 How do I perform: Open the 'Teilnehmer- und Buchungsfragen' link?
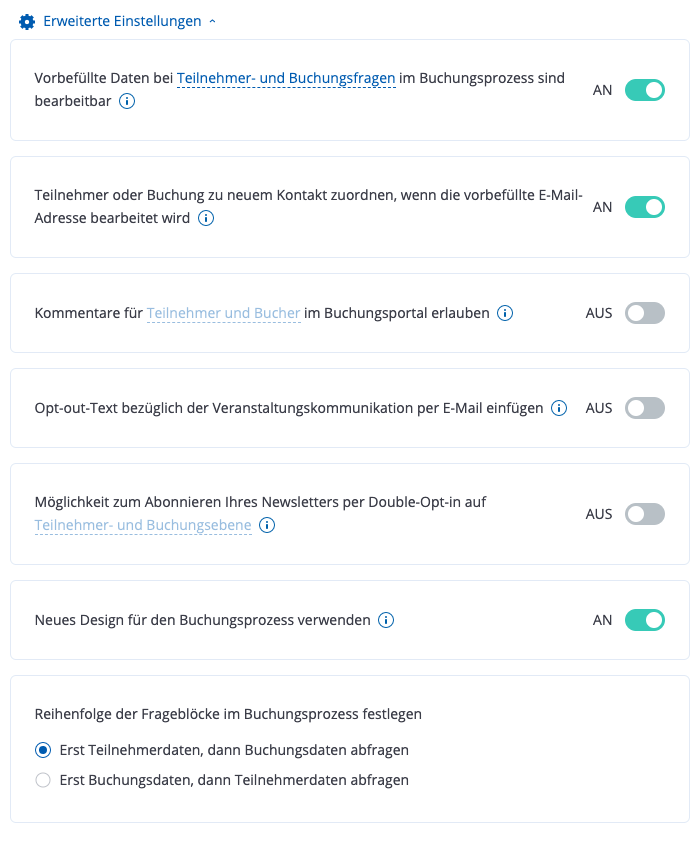(x=286, y=78)
